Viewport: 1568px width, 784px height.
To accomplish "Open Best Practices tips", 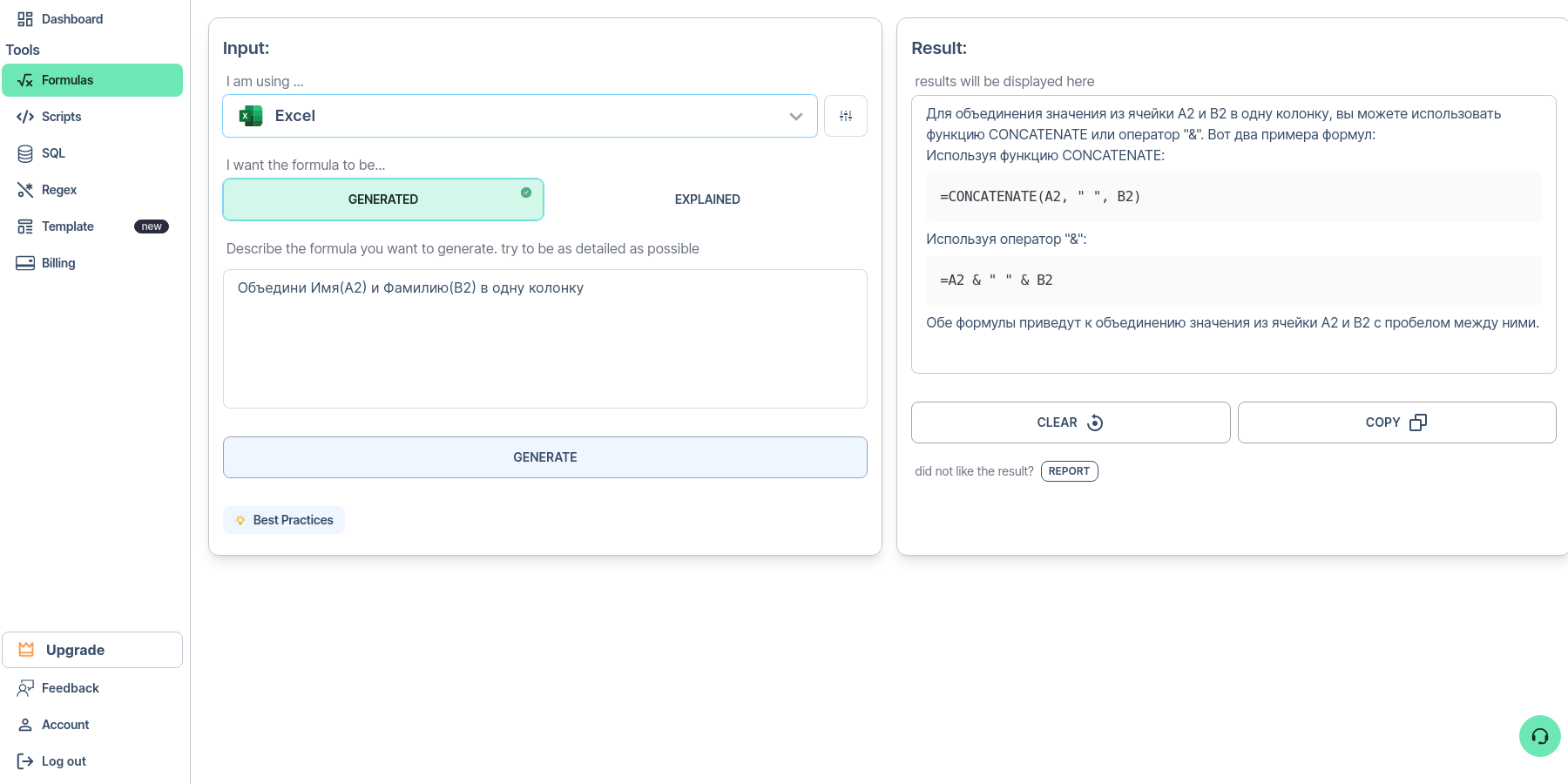I will pyautogui.click(x=284, y=520).
